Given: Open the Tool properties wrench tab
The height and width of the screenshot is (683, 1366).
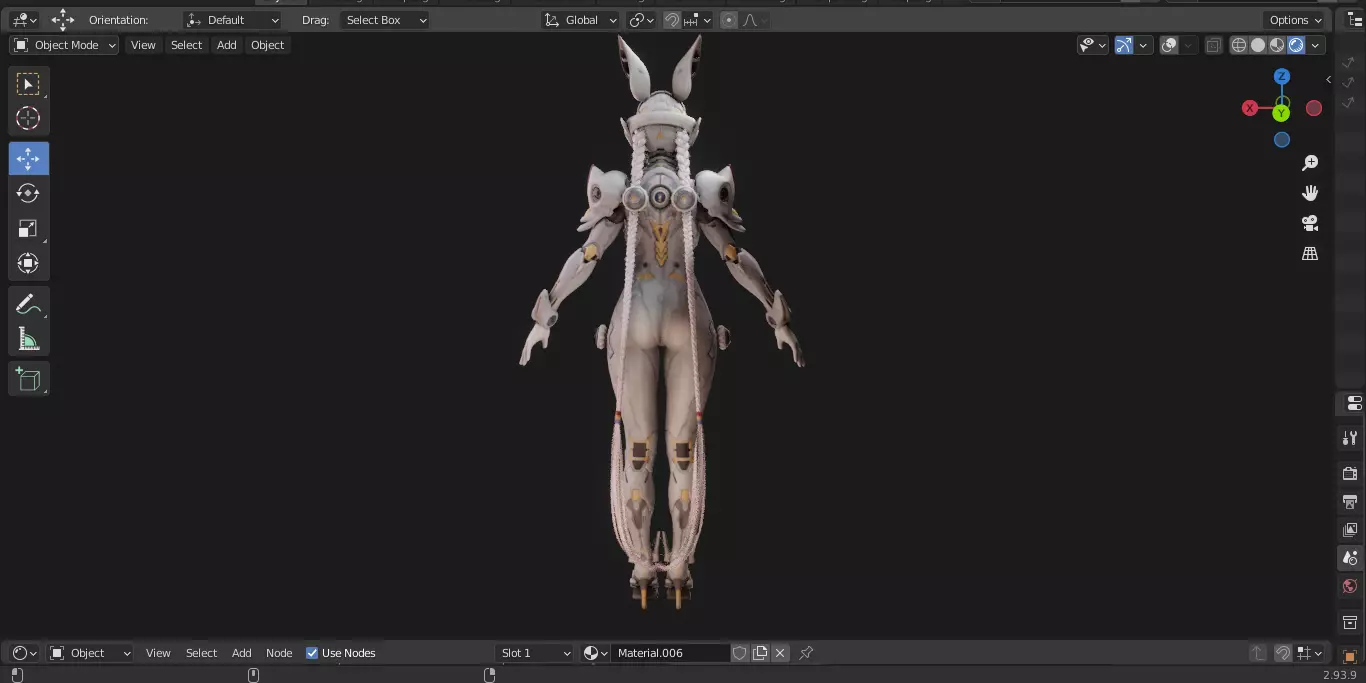Looking at the screenshot, I should pyautogui.click(x=1350, y=438).
